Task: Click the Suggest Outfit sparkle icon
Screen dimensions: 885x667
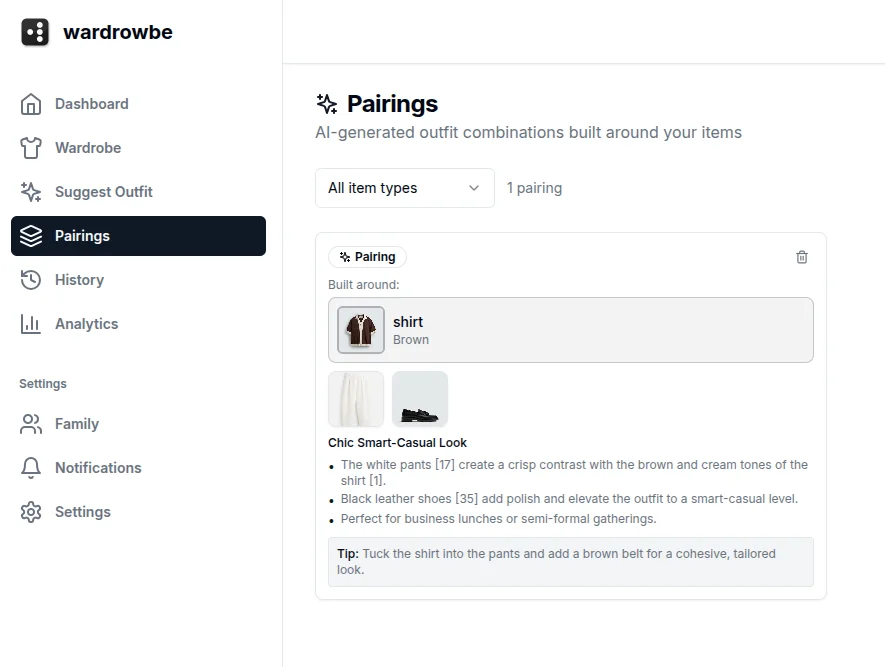Action: click(31, 192)
